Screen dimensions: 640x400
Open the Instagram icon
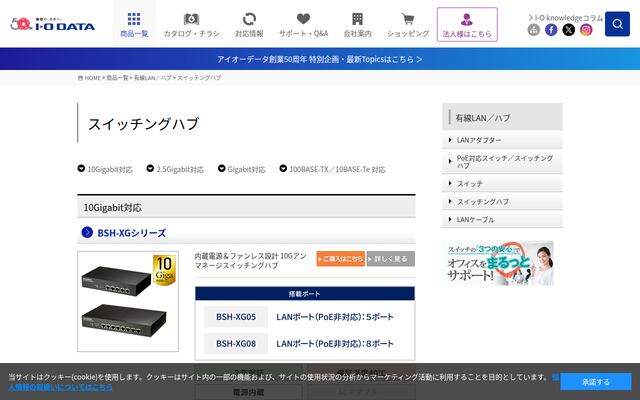click(586, 29)
